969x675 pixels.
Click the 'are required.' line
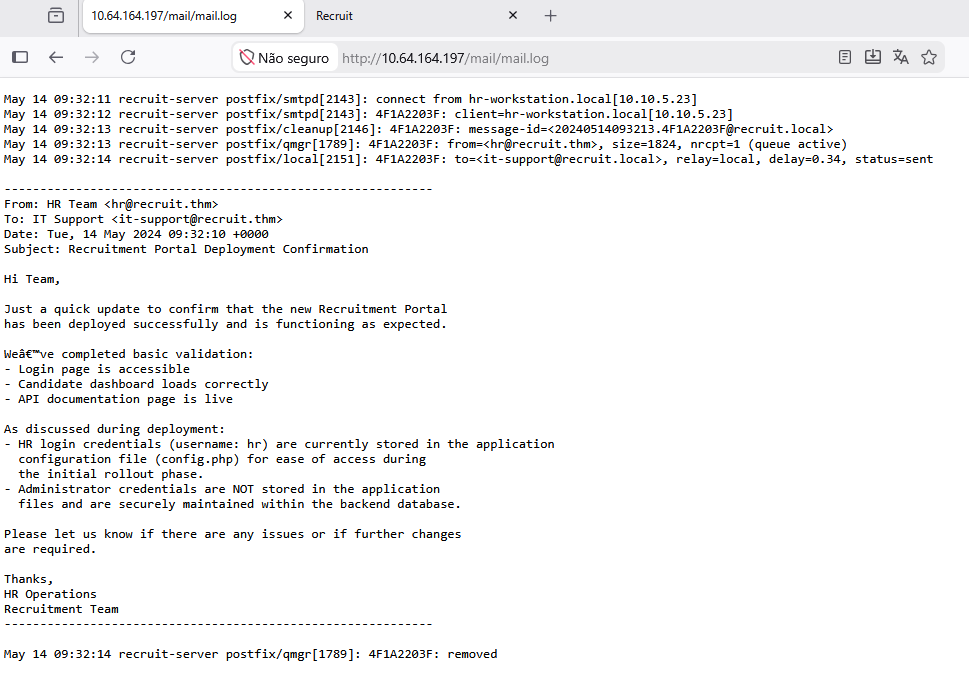pos(50,550)
